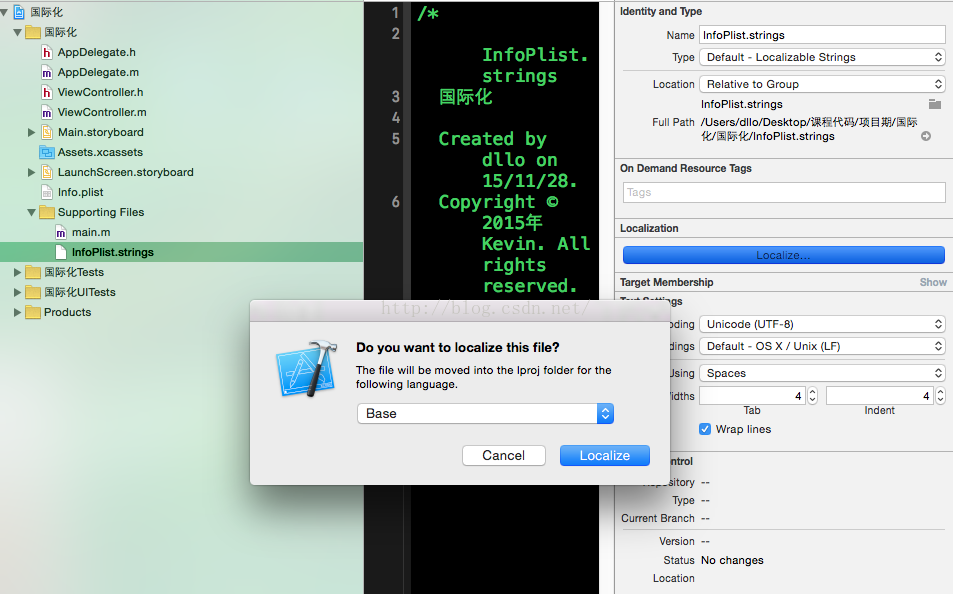Click the Products folder icon
Image resolution: width=953 pixels, height=594 pixels.
coord(33,313)
